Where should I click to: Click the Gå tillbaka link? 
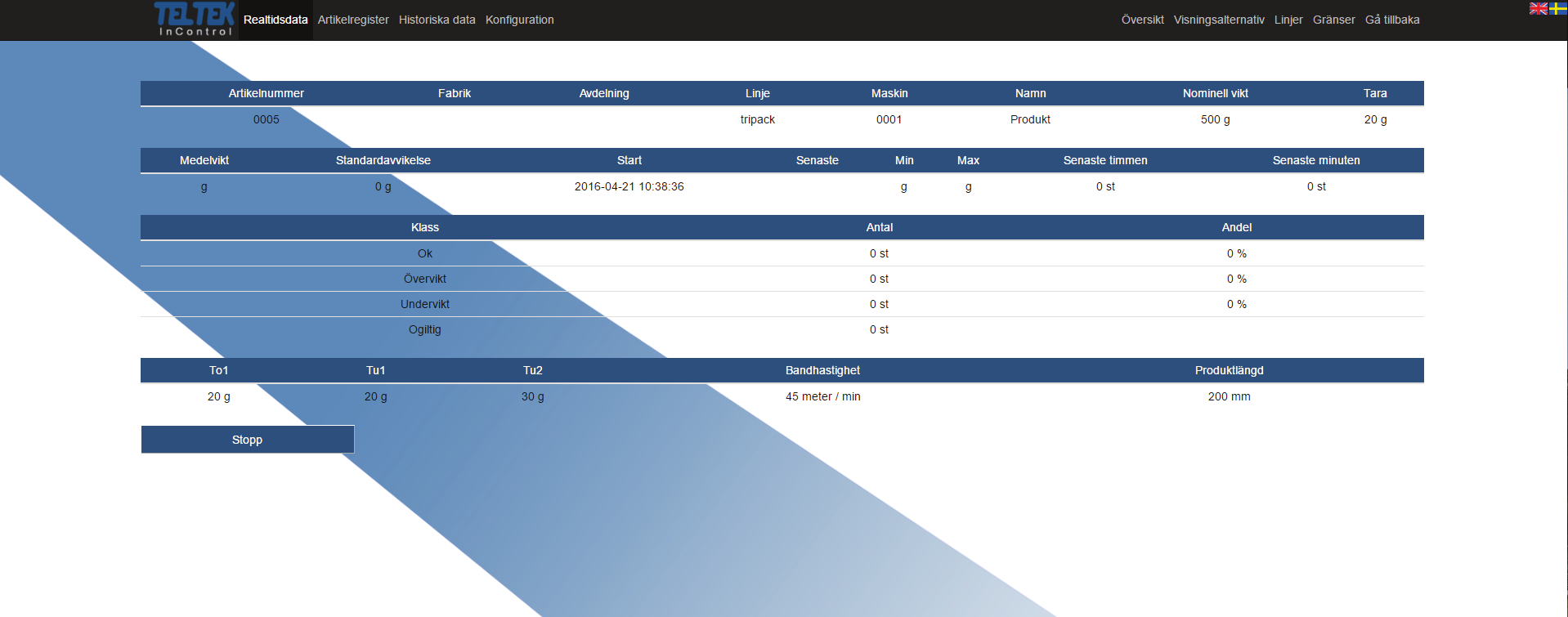click(x=1392, y=20)
